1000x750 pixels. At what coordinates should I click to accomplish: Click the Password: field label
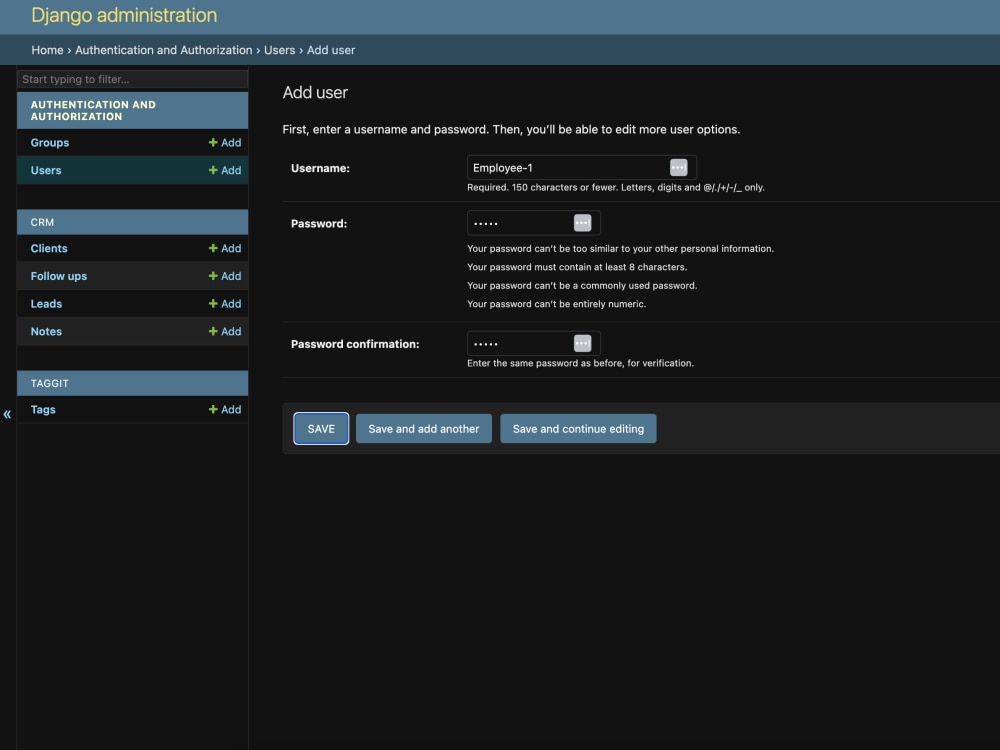point(319,224)
